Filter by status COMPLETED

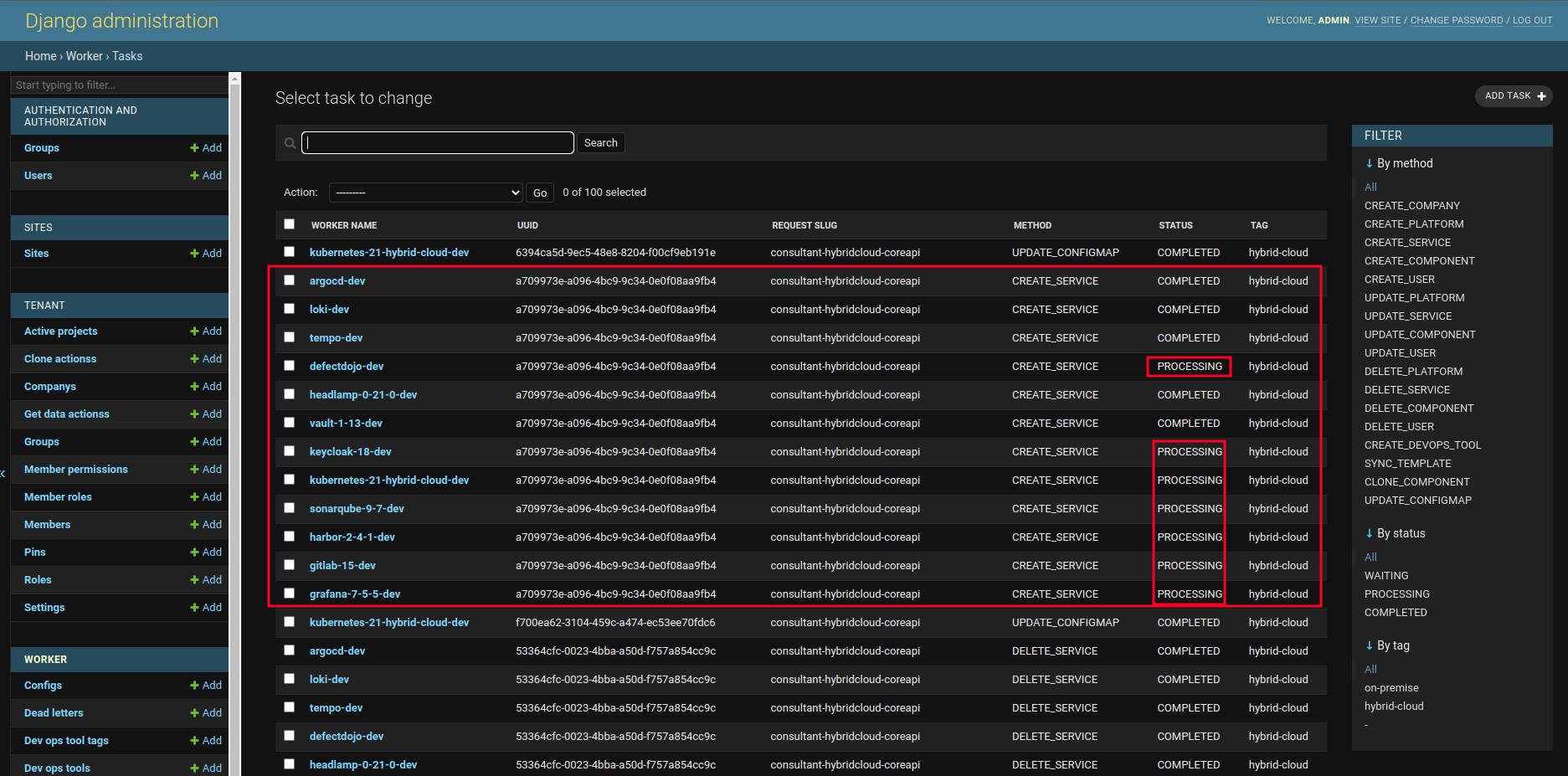1396,613
